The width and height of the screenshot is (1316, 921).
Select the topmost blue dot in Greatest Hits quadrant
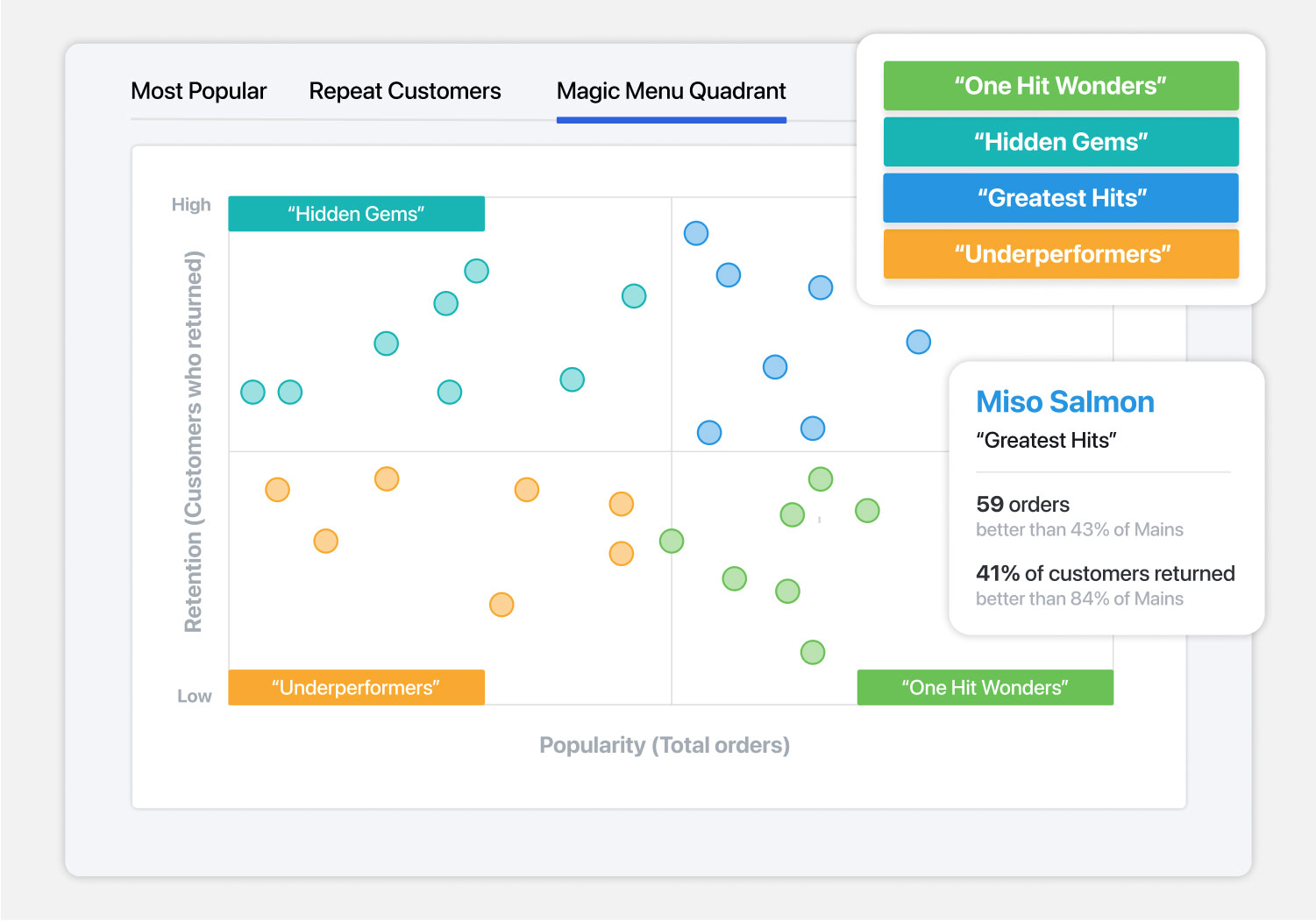pos(696,233)
